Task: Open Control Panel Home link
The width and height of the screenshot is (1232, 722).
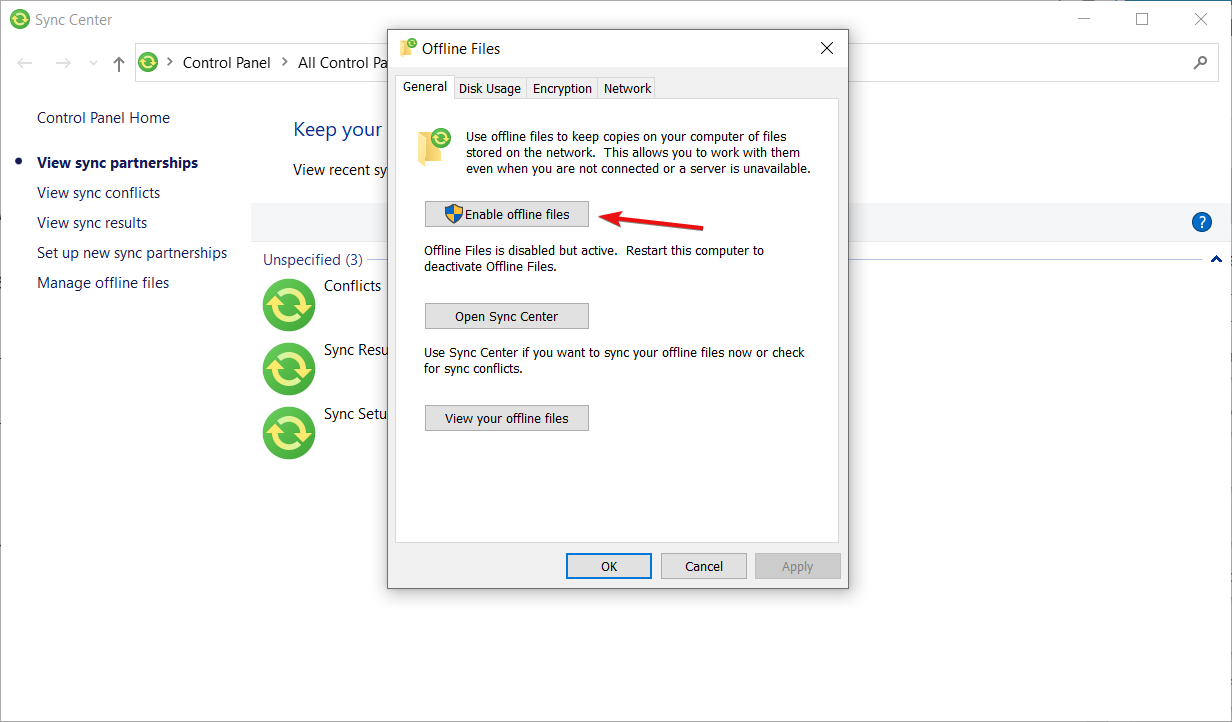Action: [103, 118]
